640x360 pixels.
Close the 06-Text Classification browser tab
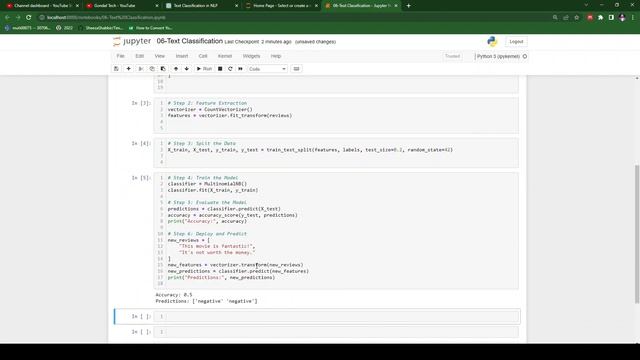click(396, 6)
